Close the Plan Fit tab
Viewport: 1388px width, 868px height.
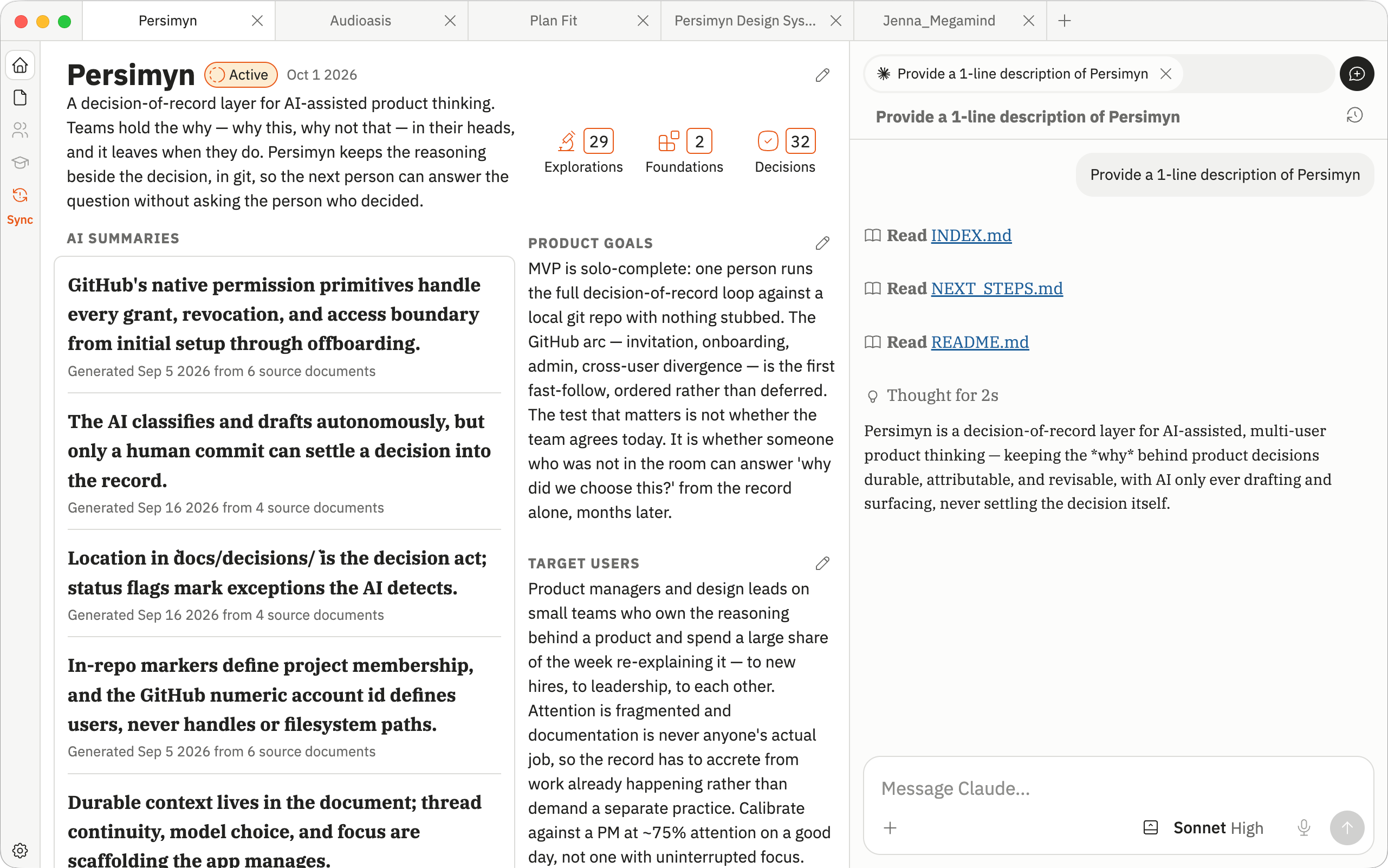pos(643,21)
